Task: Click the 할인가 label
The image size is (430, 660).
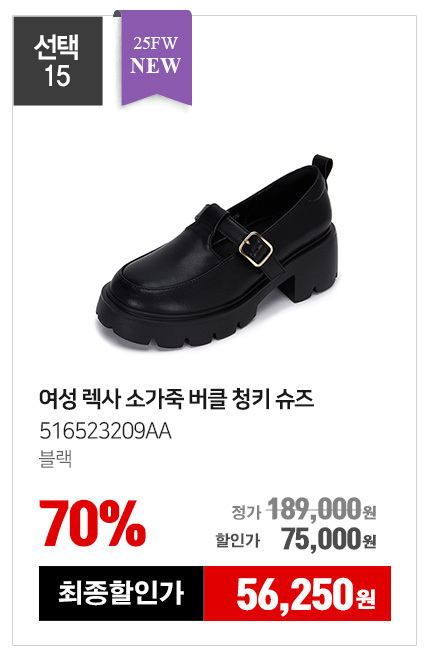Action: point(238,540)
